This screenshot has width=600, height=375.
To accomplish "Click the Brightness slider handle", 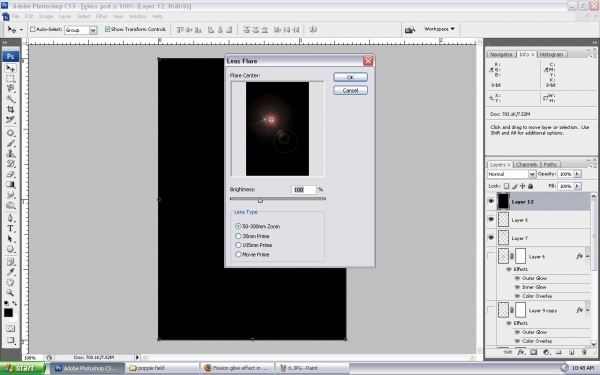I will point(260,200).
